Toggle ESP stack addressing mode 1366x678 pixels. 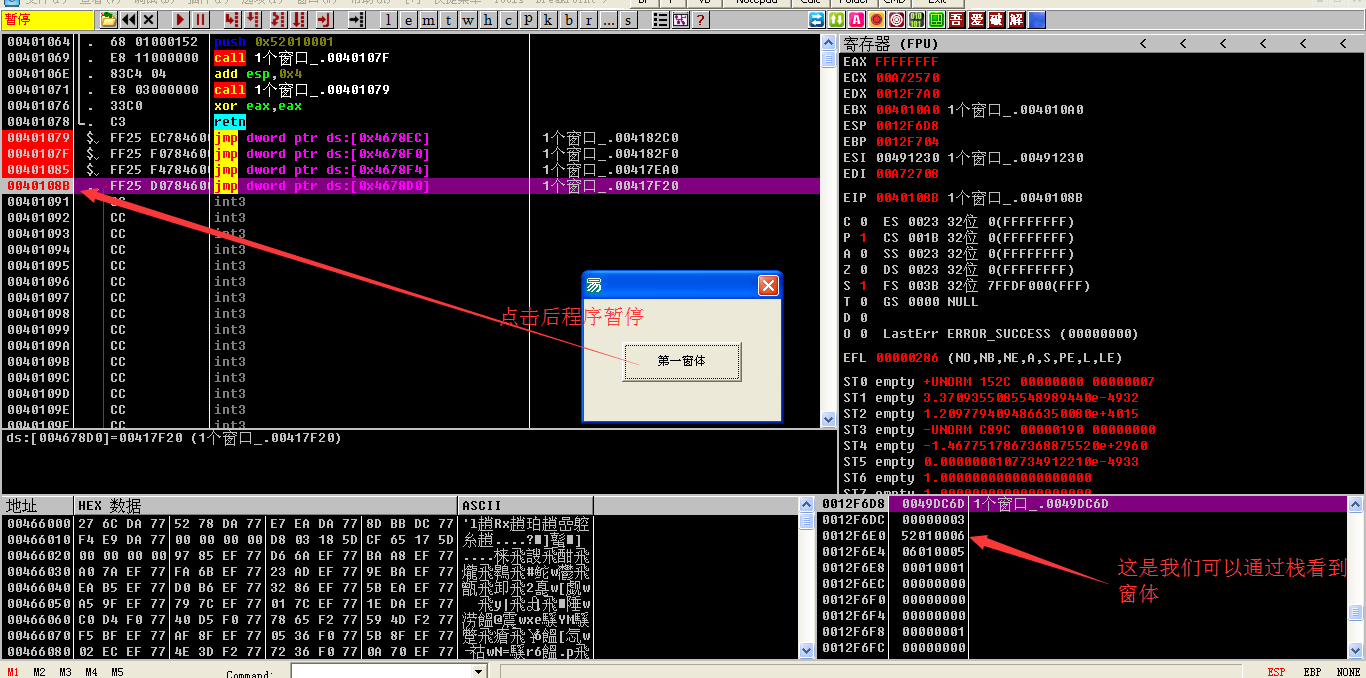[x=1276, y=672]
